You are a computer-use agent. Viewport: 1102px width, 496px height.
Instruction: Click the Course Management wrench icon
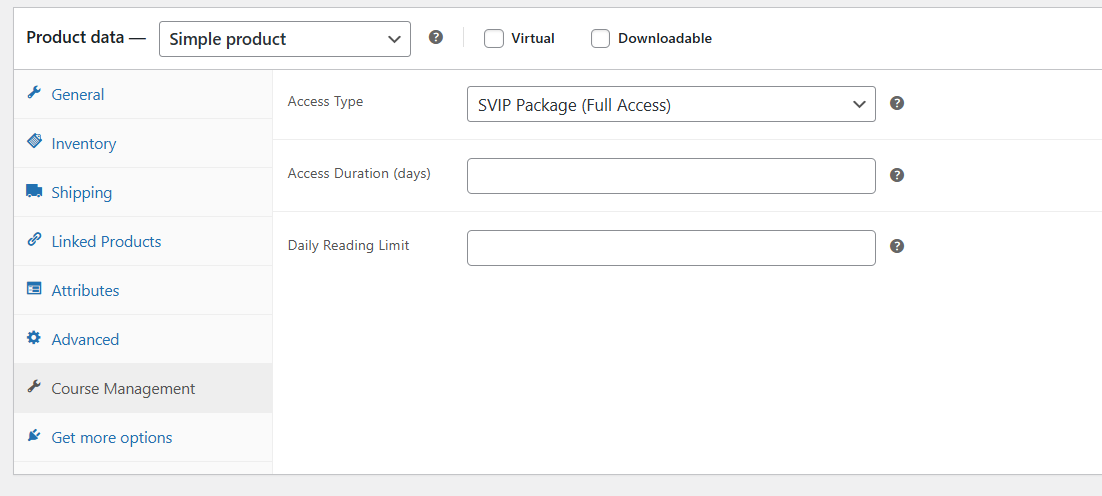coord(34,387)
